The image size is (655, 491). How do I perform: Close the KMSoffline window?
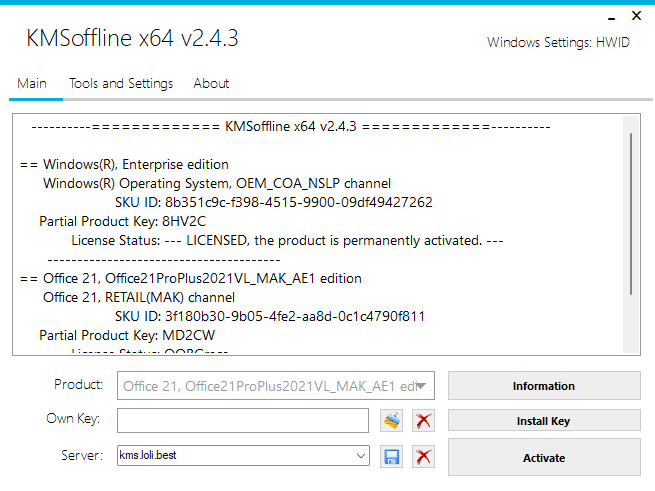[x=636, y=16]
